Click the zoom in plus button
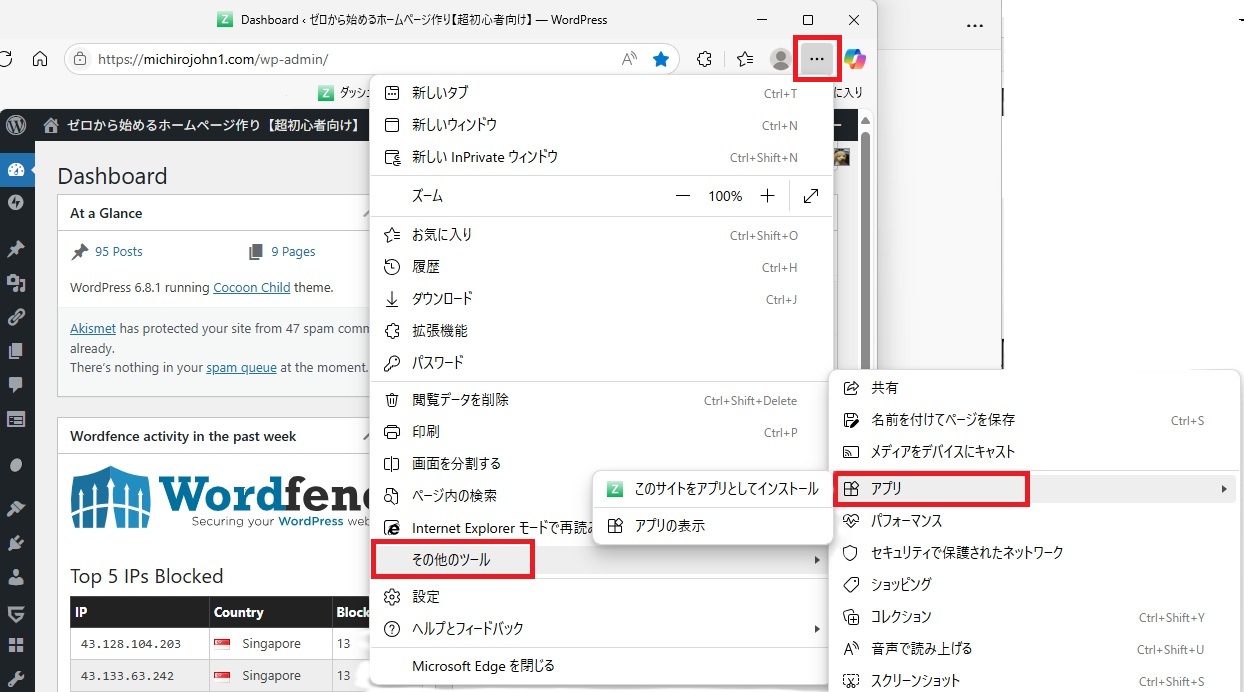This screenshot has width=1244, height=692. 767,196
